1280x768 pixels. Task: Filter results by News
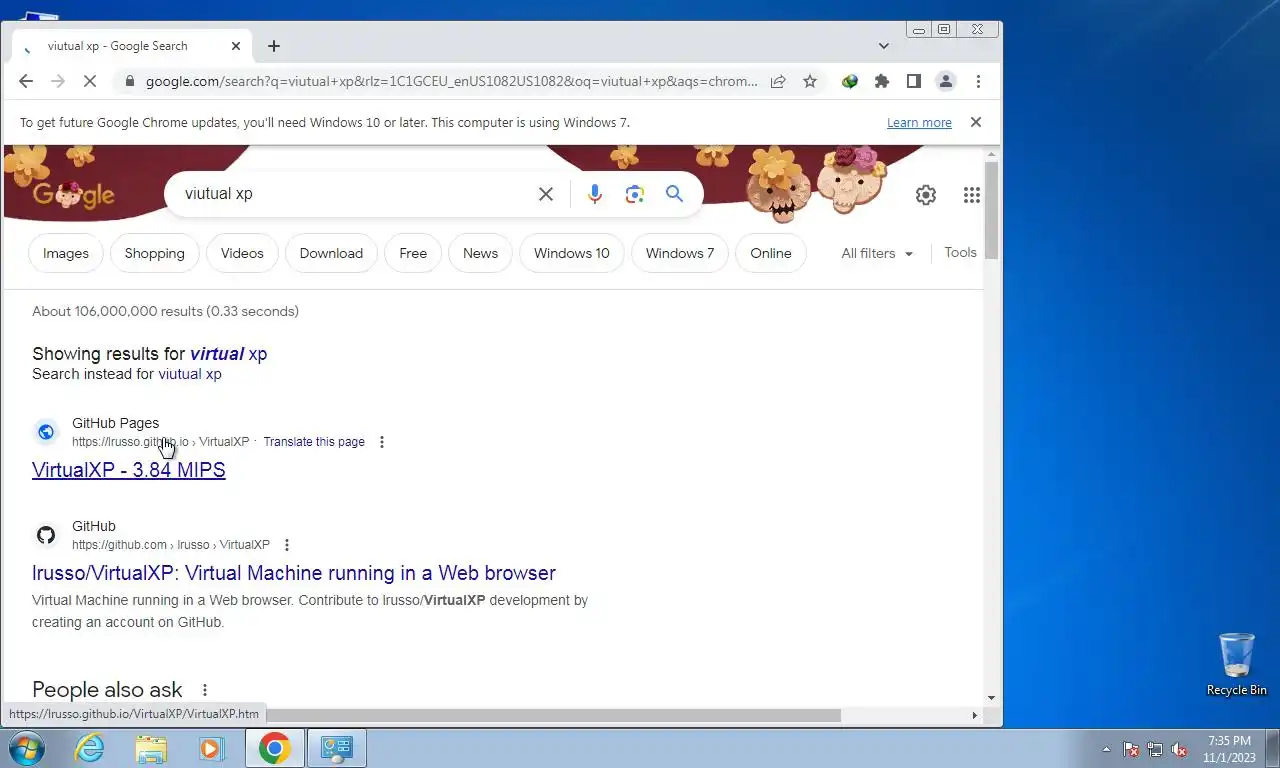tap(480, 253)
